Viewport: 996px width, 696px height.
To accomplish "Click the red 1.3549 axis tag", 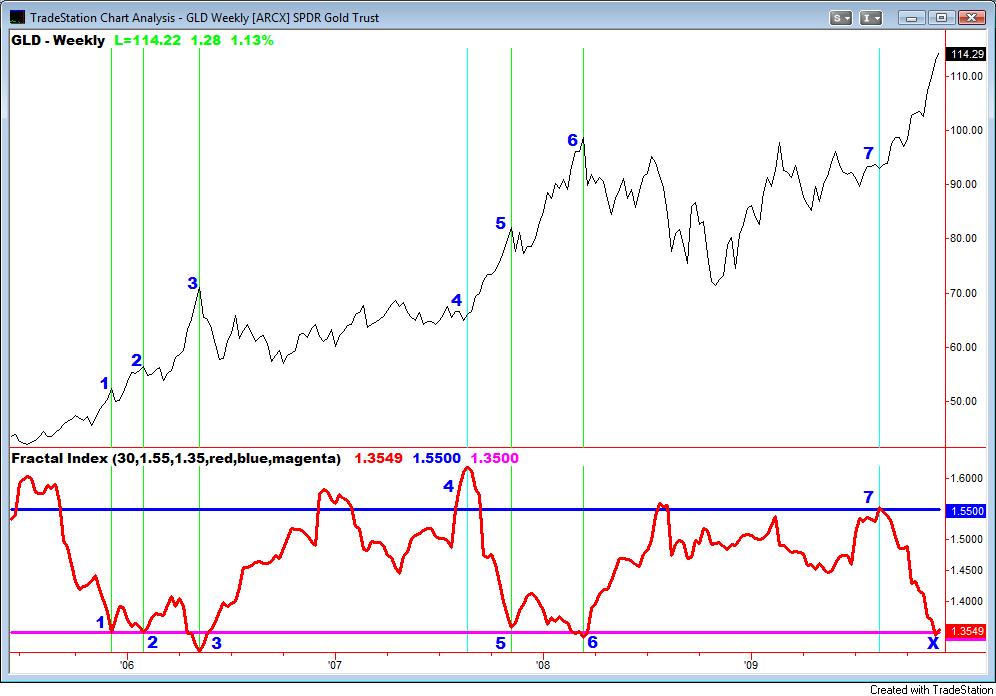I will [x=967, y=631].
